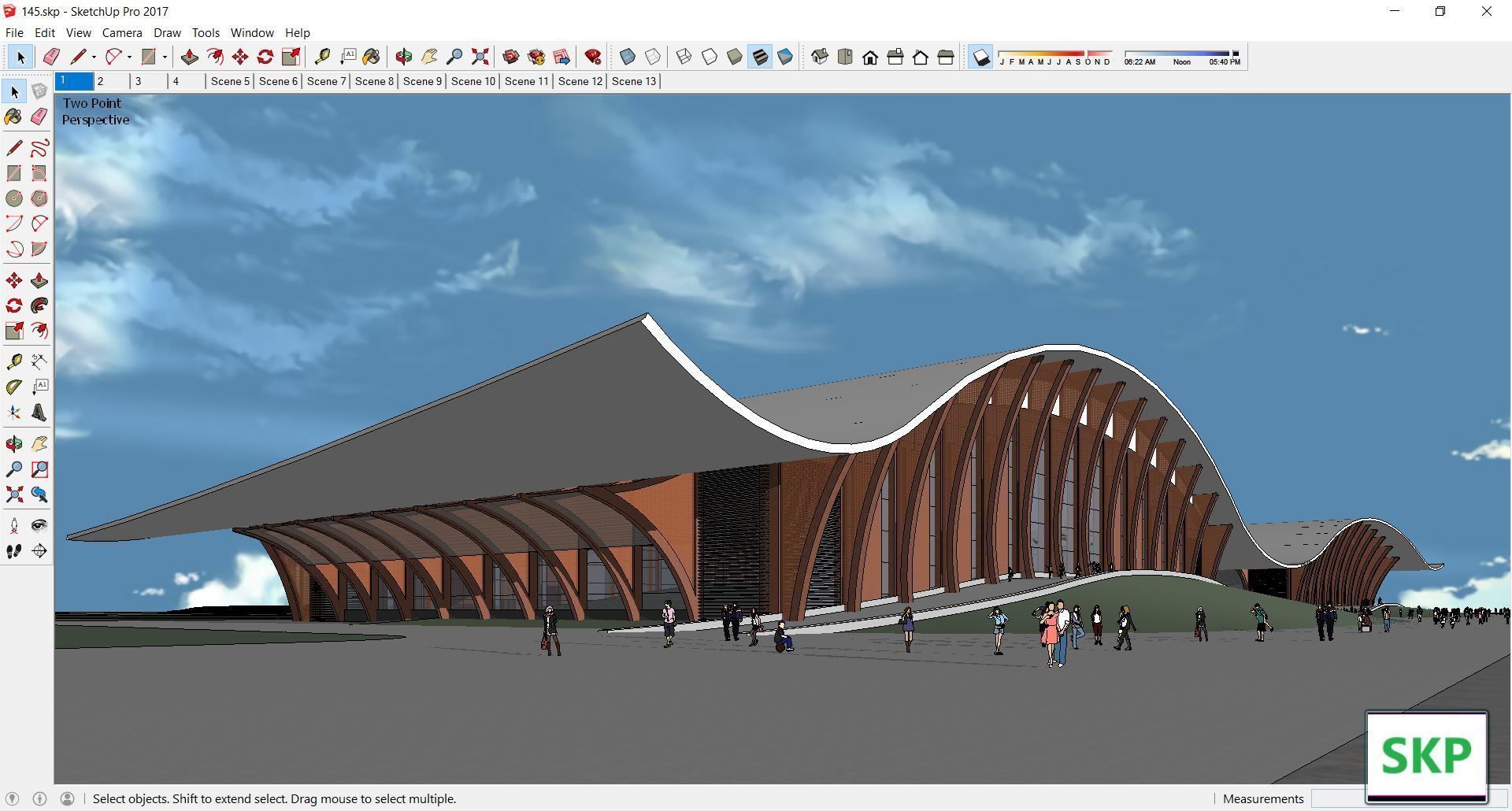1512x811 pixels.
Task: Select the Make Component tool
Action: [39, 91]
